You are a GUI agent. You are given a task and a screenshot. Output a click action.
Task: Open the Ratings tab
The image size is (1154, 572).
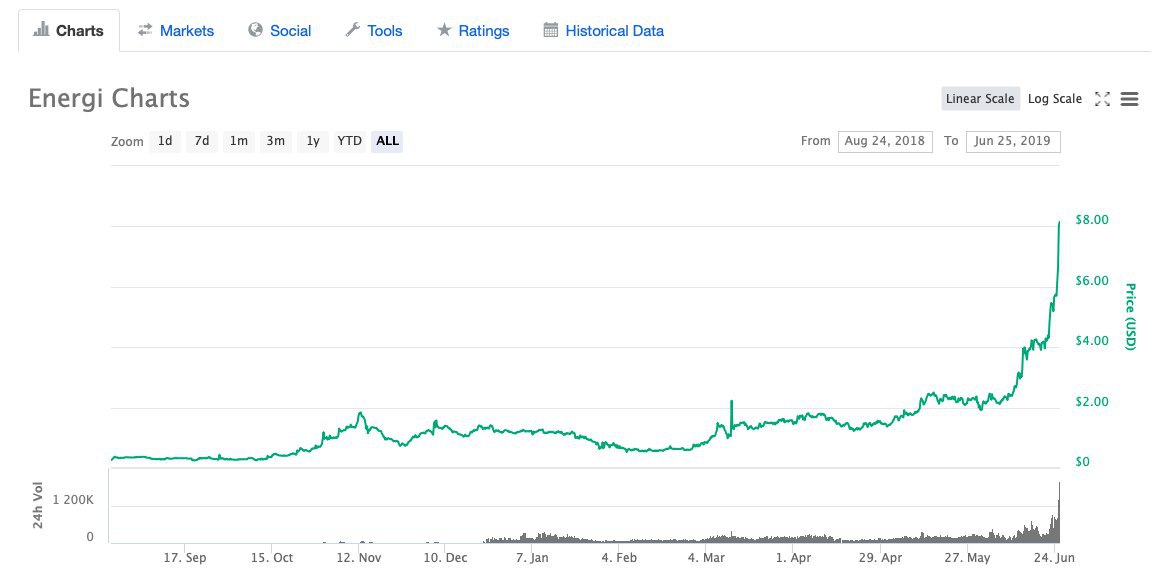(472, 31)
